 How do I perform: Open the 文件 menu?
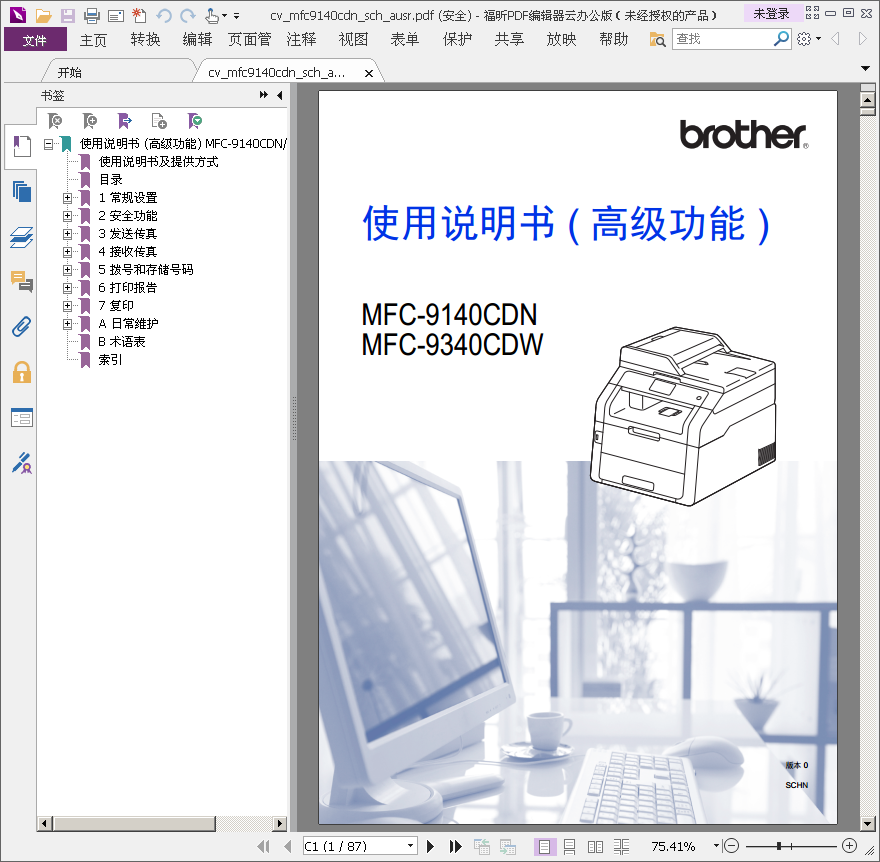35,40
